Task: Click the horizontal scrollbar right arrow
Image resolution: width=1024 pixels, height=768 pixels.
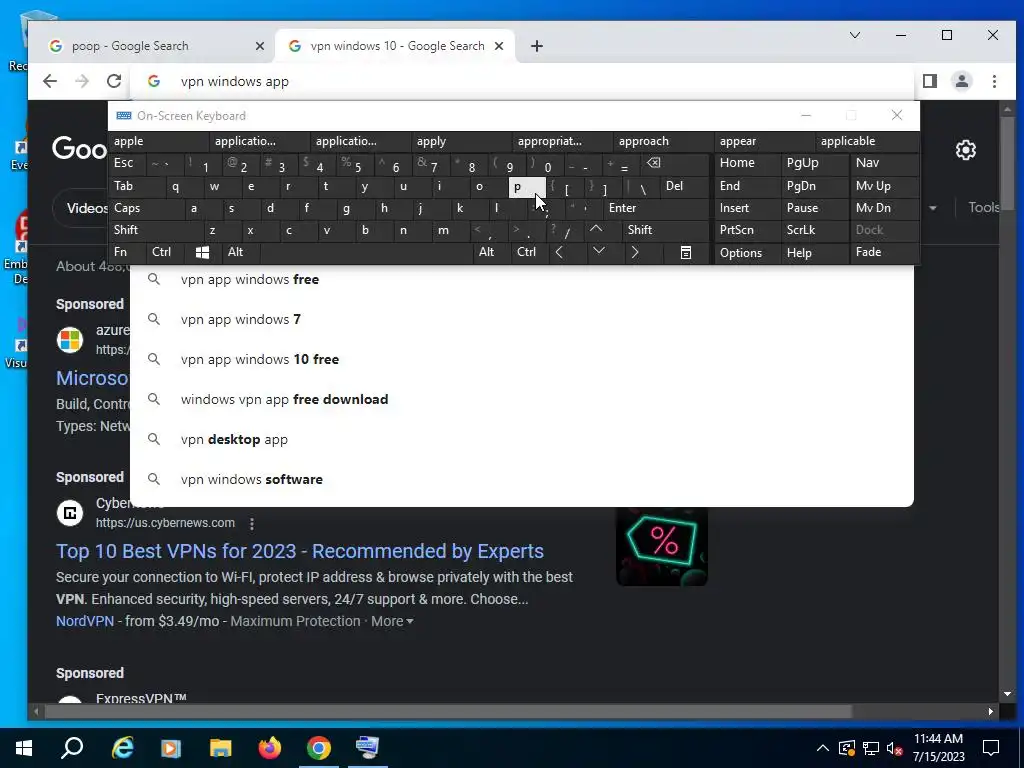Action: pos(991,711)
